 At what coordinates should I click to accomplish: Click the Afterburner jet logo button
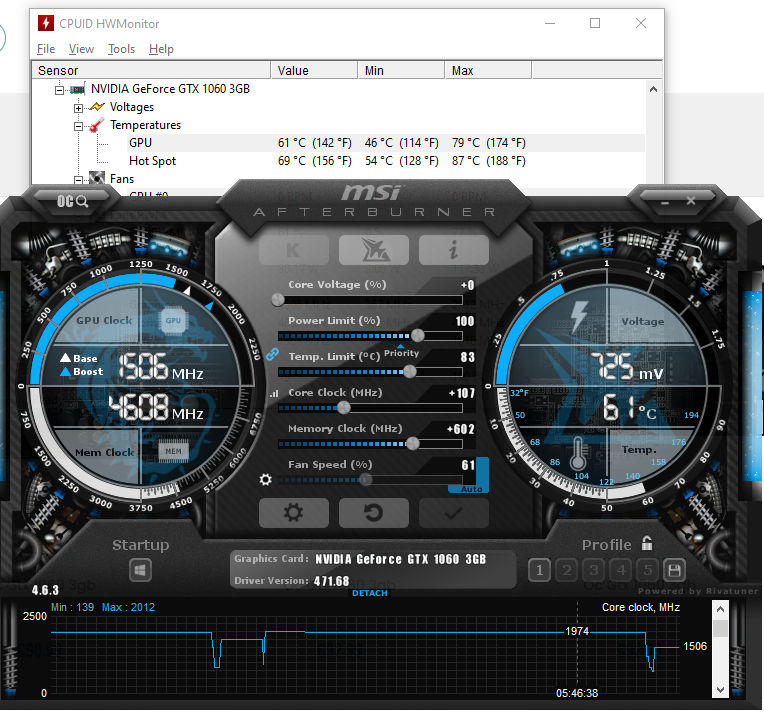coord(374,250)
